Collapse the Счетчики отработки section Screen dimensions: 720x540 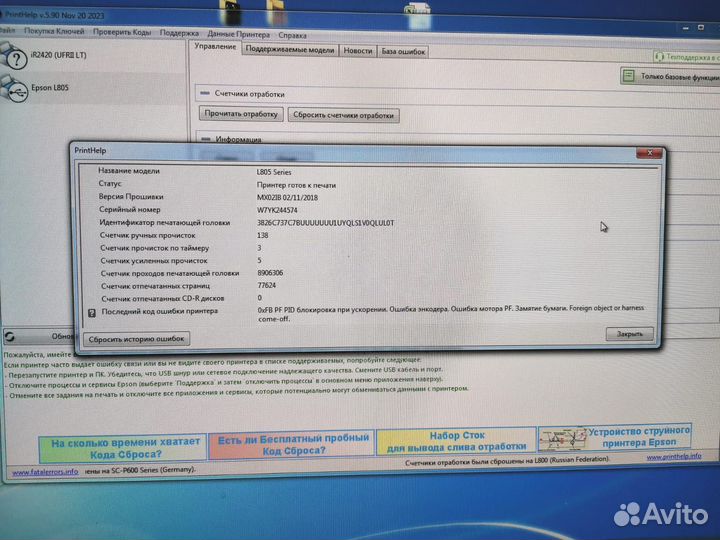(205, 93)
